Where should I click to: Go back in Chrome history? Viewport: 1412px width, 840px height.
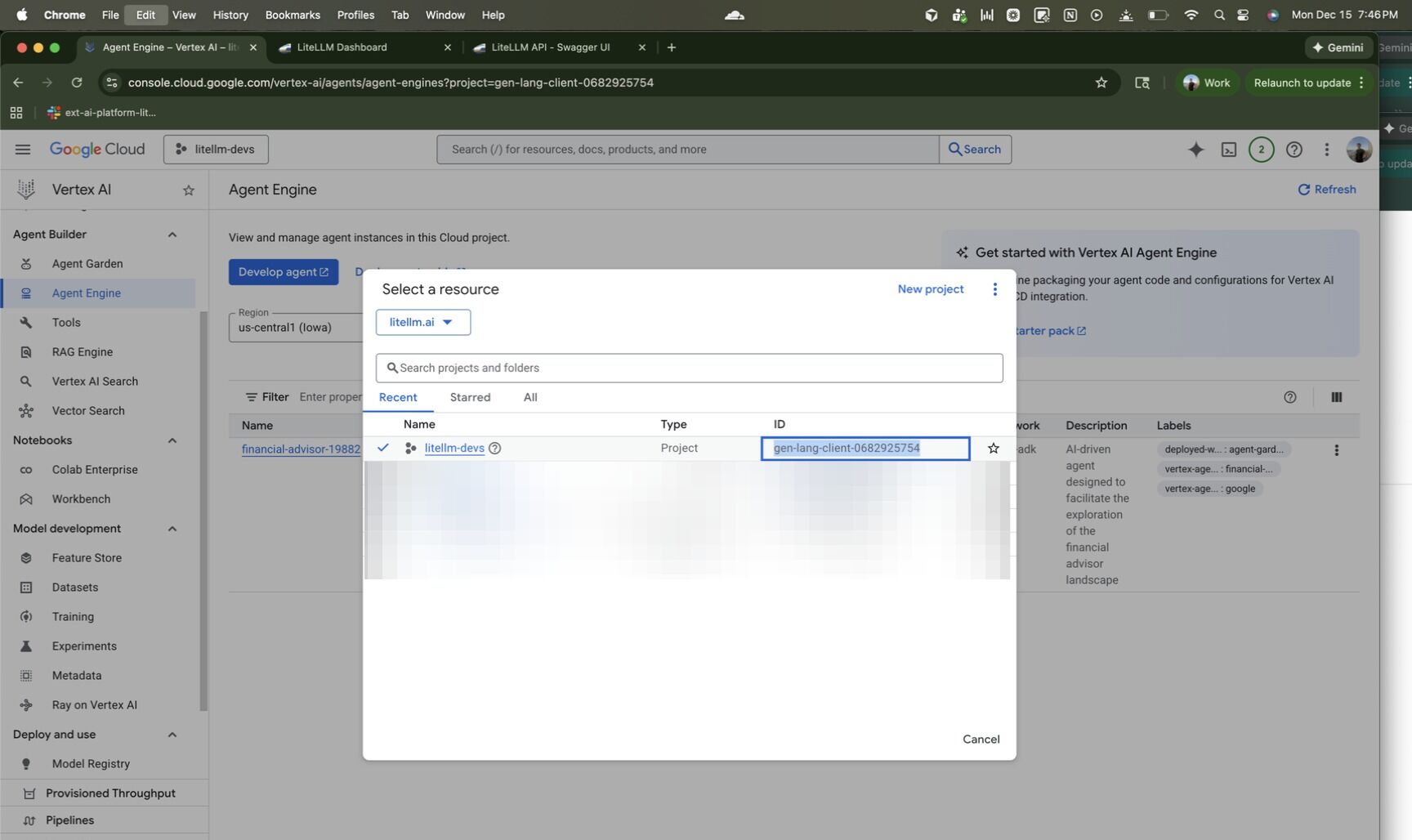(x=18, y=83)
